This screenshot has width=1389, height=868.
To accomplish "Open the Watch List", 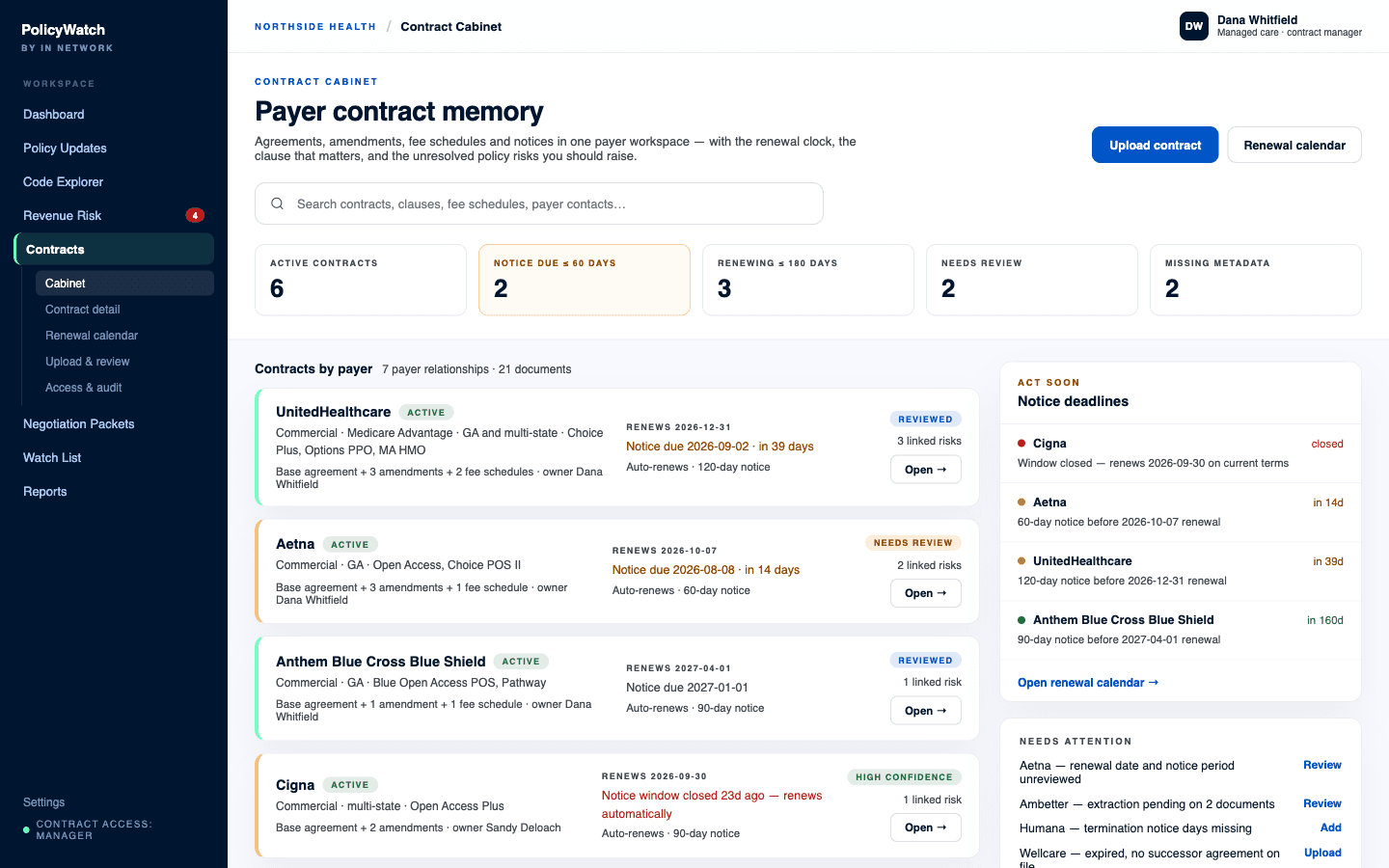I will (x=114, y=457).
